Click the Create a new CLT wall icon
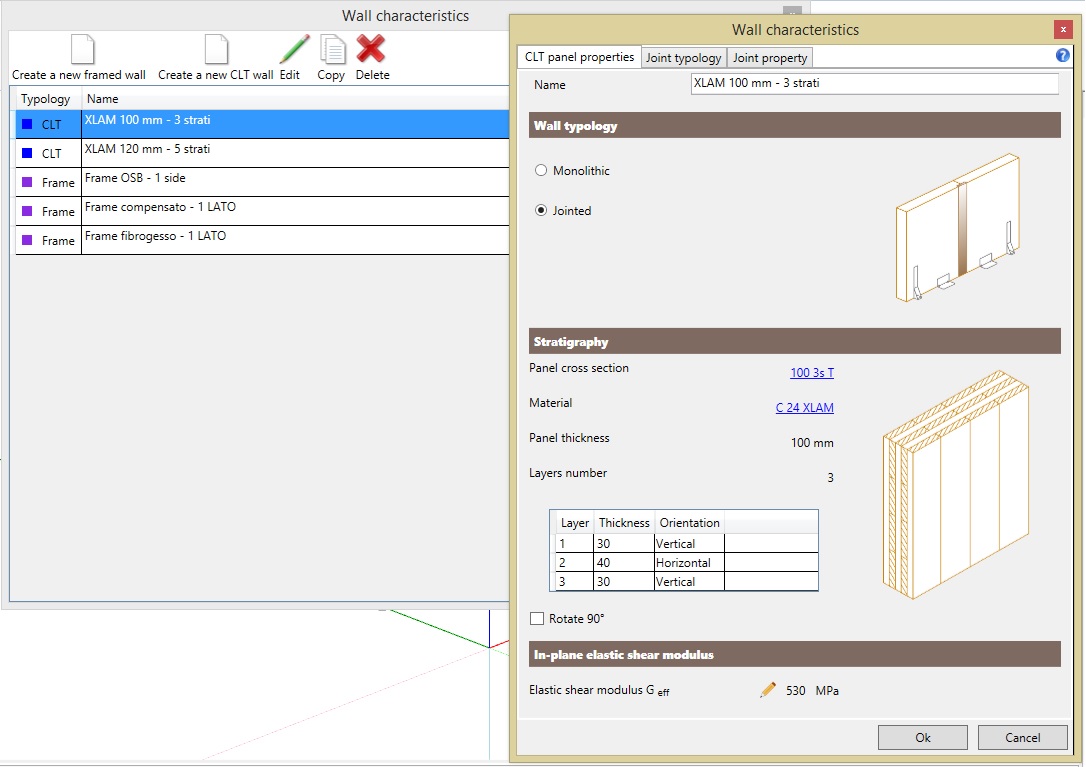 pyautogui.click(x=216, y=50)
